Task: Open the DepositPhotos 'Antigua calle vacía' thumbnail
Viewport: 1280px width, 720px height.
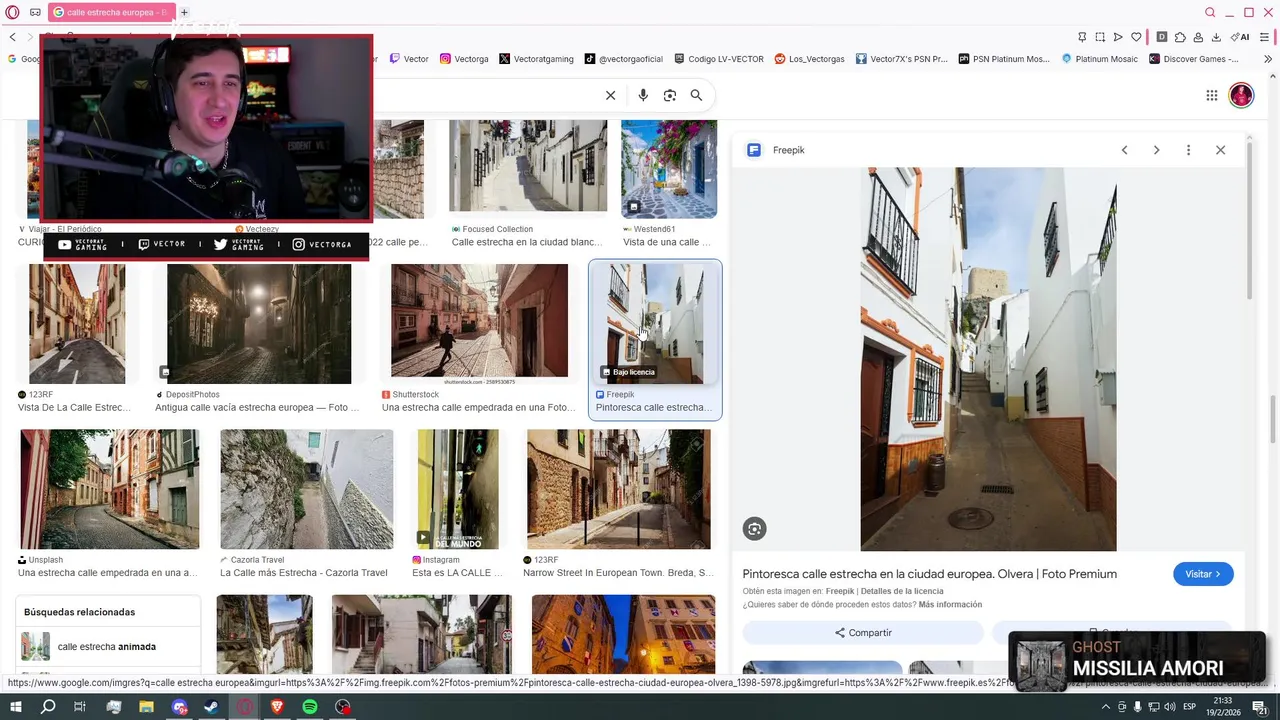Action: pyautogui.click(x=259, y=324)
